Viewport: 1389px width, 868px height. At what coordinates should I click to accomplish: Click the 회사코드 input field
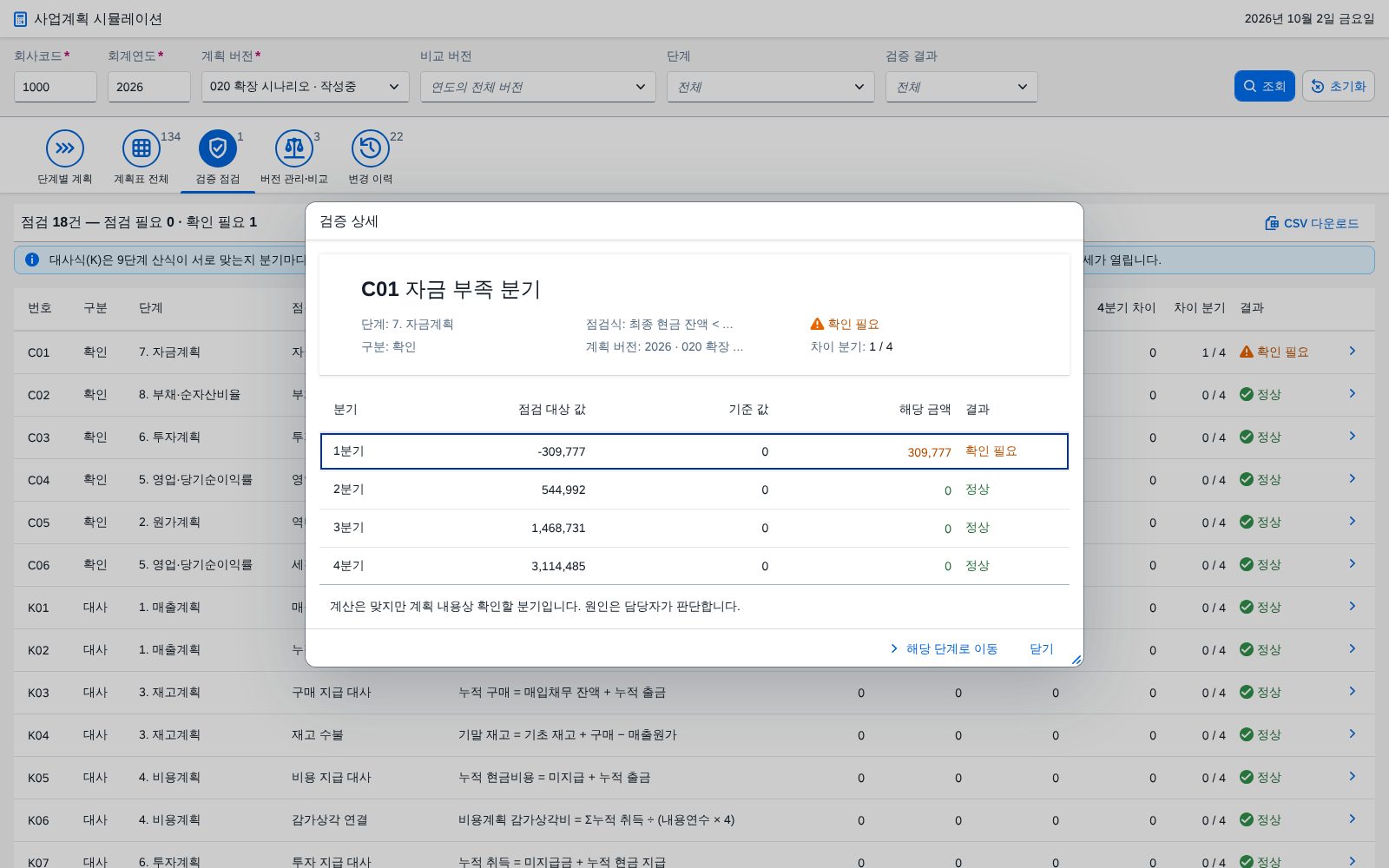(x=56, y=87)
